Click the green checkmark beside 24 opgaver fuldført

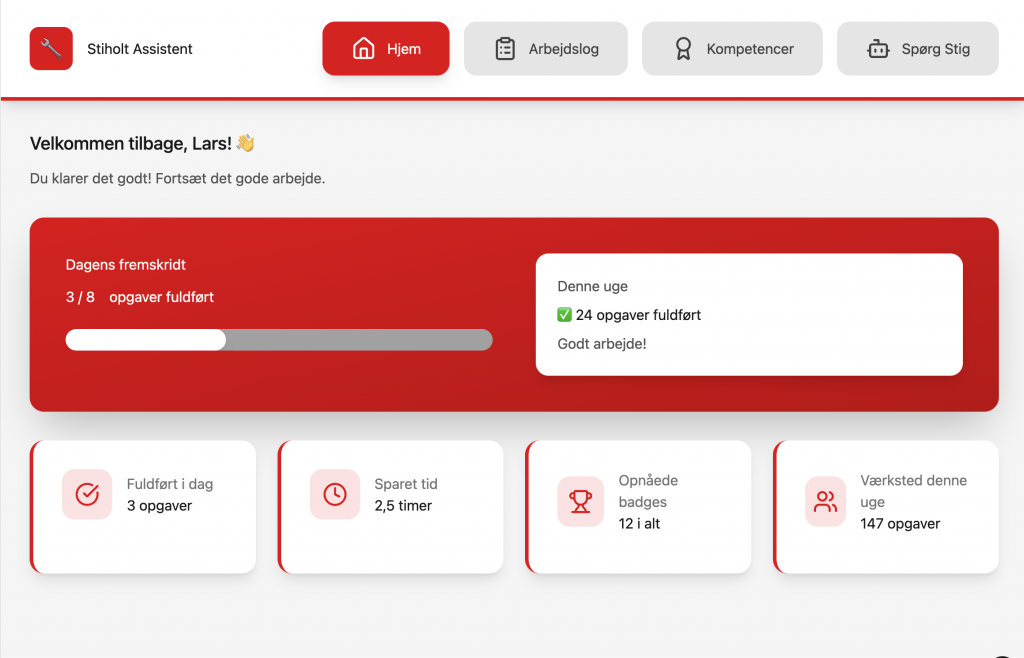[564, 315]
